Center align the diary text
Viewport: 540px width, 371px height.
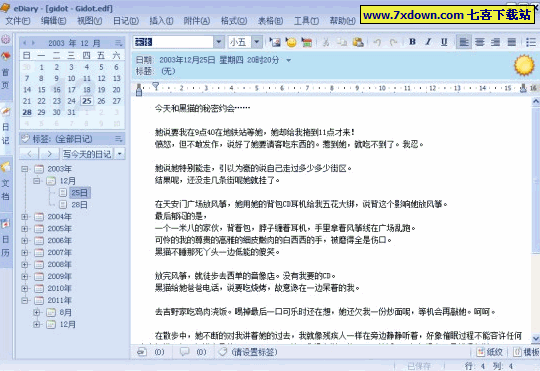click(x=480, y=42)
